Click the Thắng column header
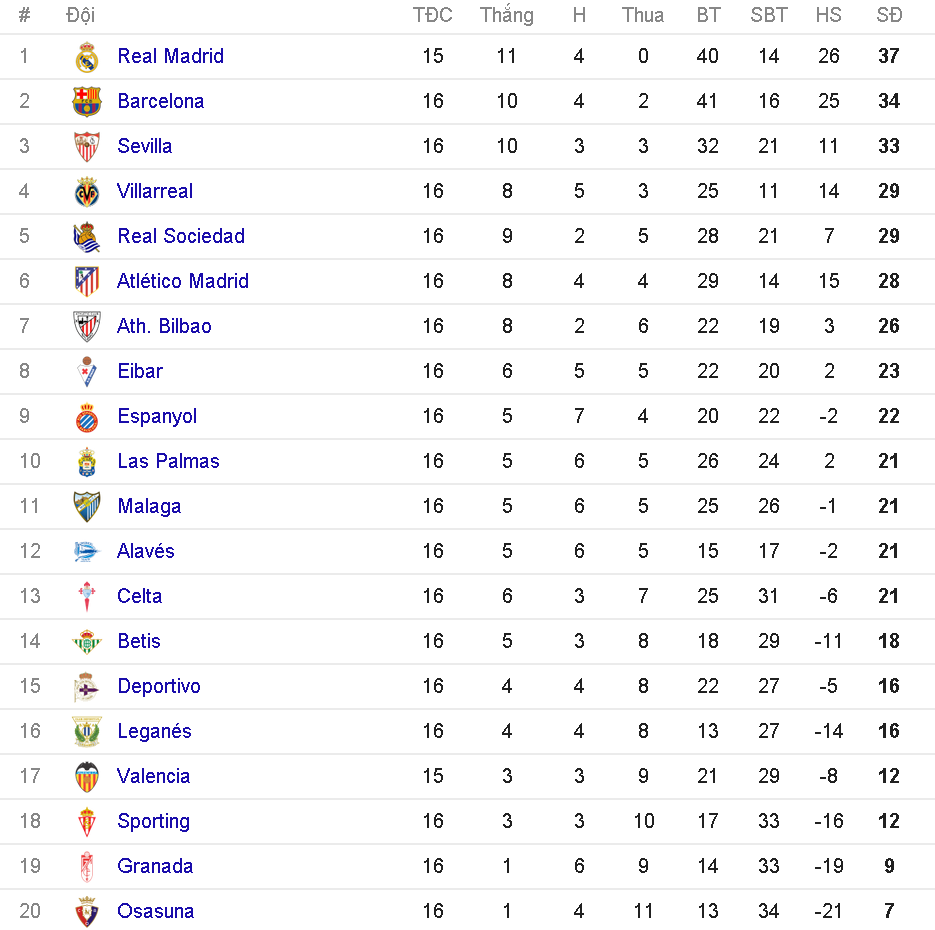935x930 pixels. pyautogui.click(x=506, y=15)
